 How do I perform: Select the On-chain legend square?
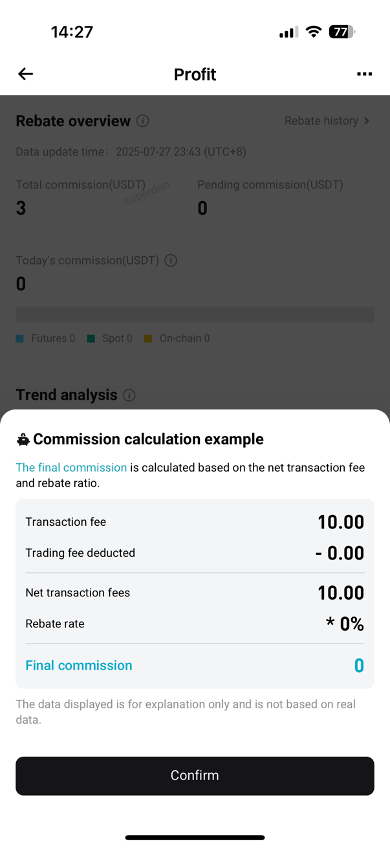pyautogui.click(x=148, y=339)
